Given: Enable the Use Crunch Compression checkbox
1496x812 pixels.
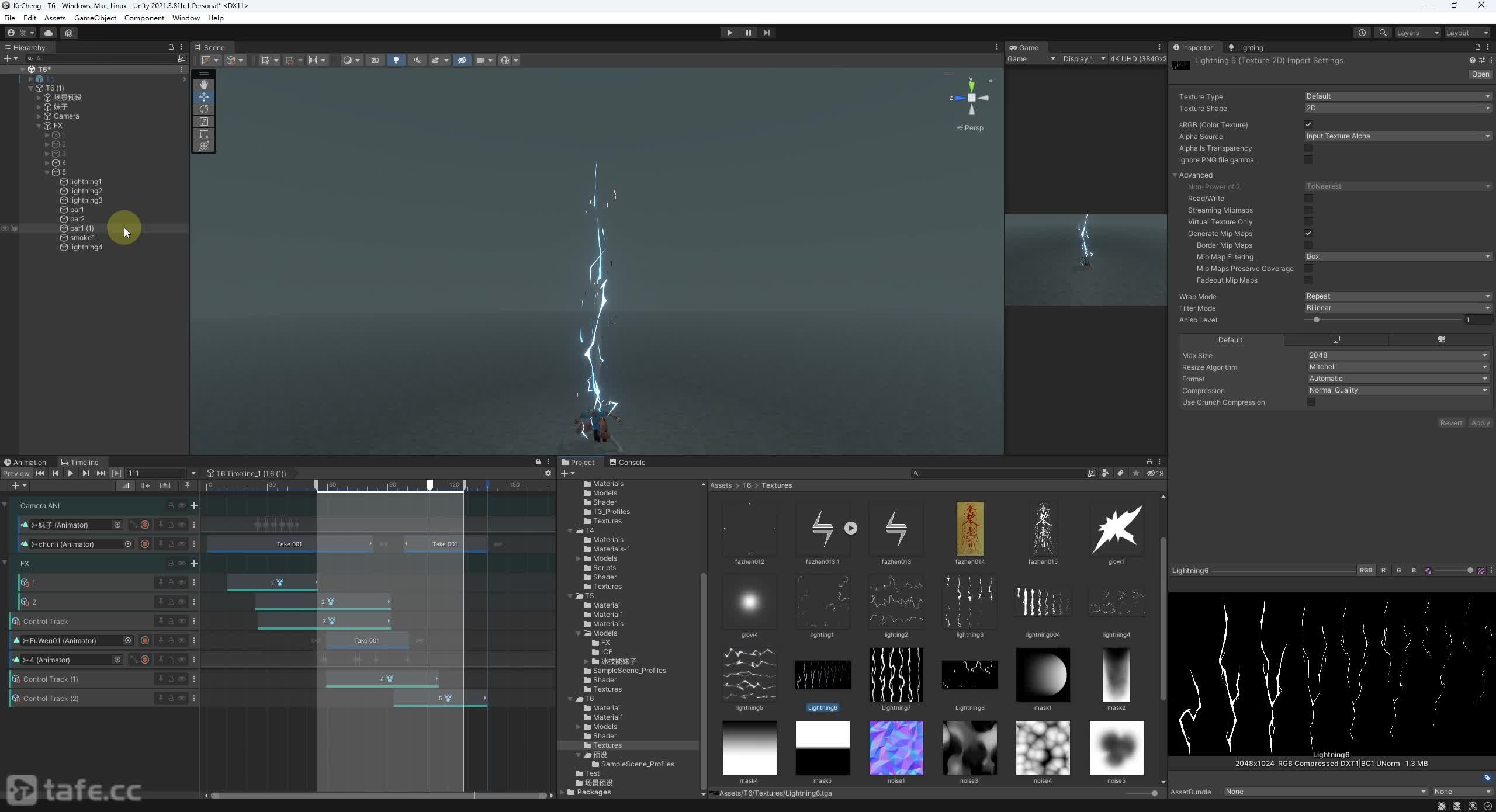Looking at the screenshot, I should (x=1311, y=402).
